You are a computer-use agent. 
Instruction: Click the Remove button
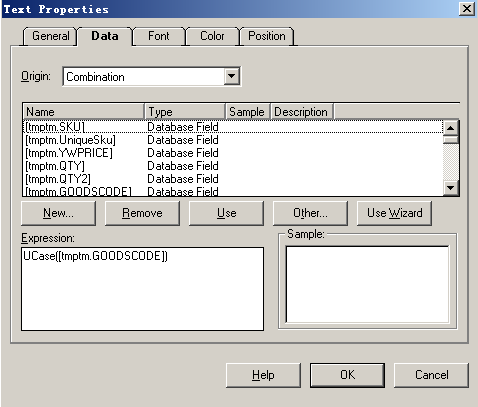[x=142, y=213]
